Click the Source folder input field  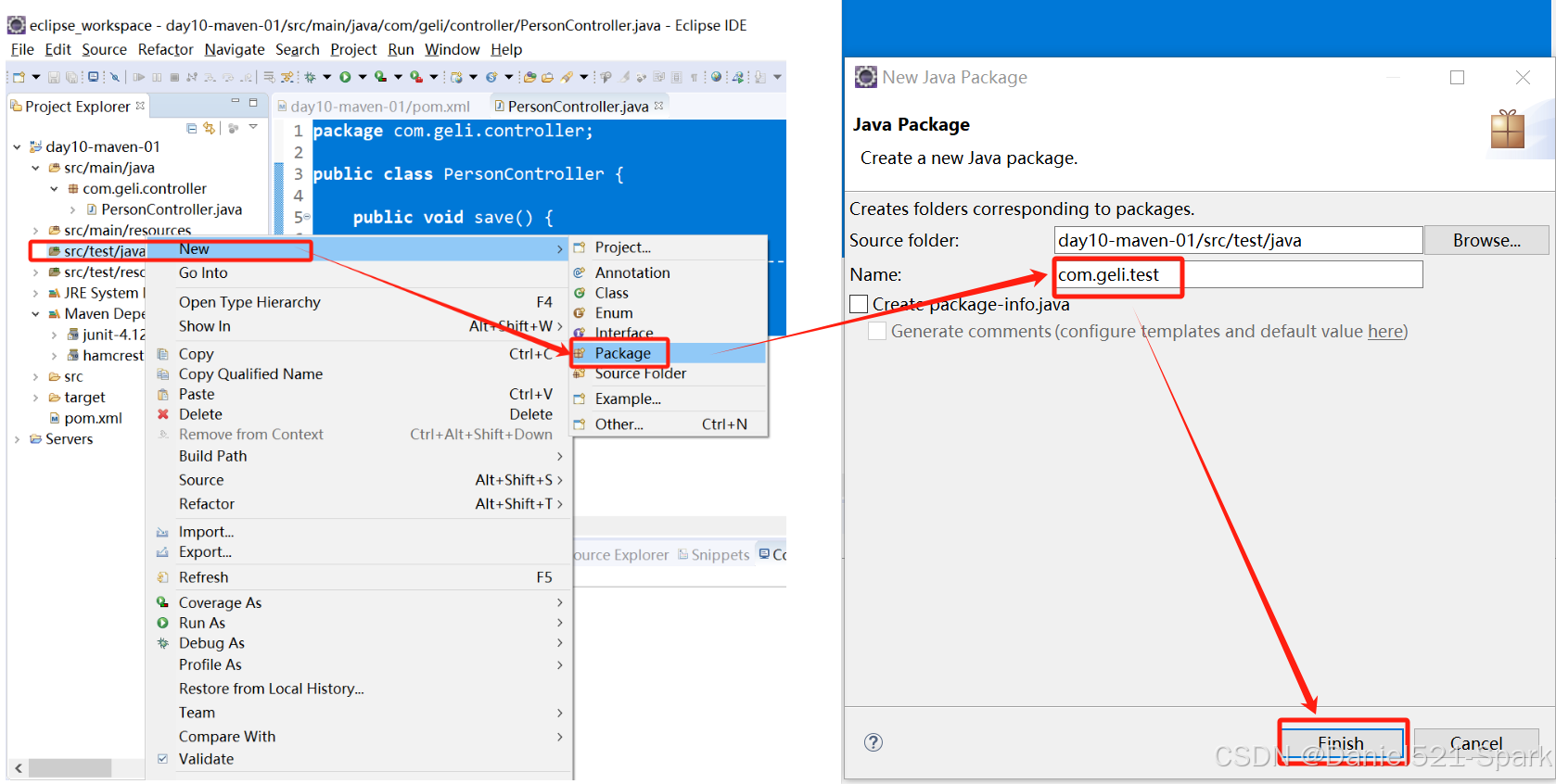click(x=1238, y=240)
